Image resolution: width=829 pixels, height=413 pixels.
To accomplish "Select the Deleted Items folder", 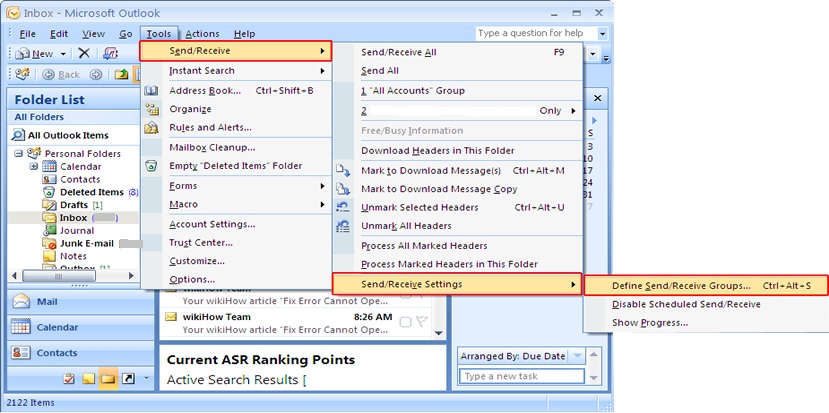I will (x=91, y=192).
